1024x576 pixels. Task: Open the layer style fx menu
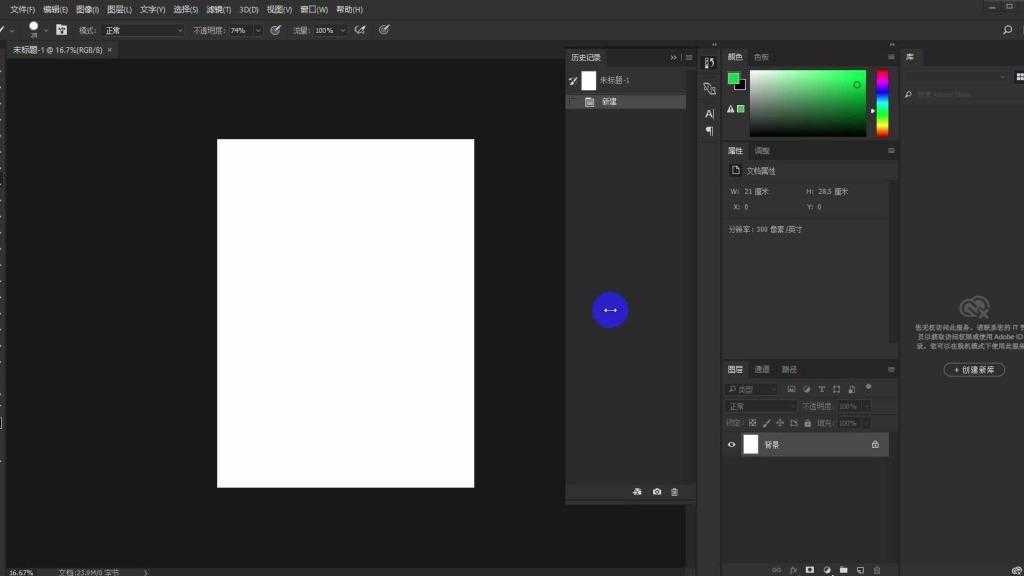coord(793,570)
